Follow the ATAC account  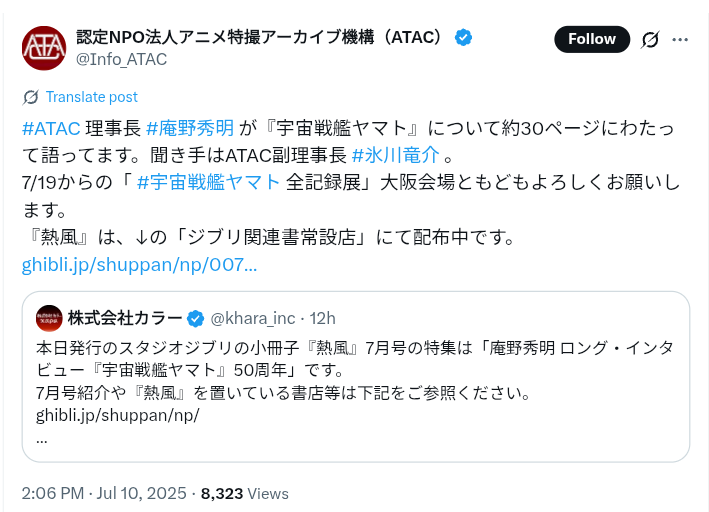coord(592,39)
